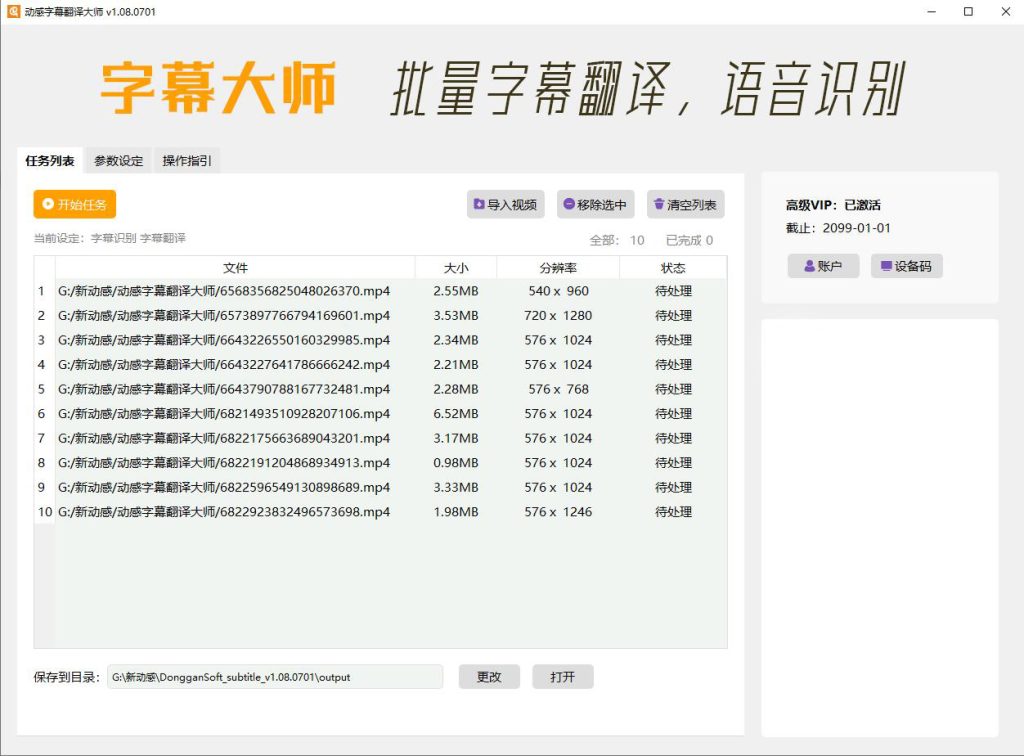Select the file row ending 6370.mp4
This screenshot has height=756, width=1024.
[224, 292]
